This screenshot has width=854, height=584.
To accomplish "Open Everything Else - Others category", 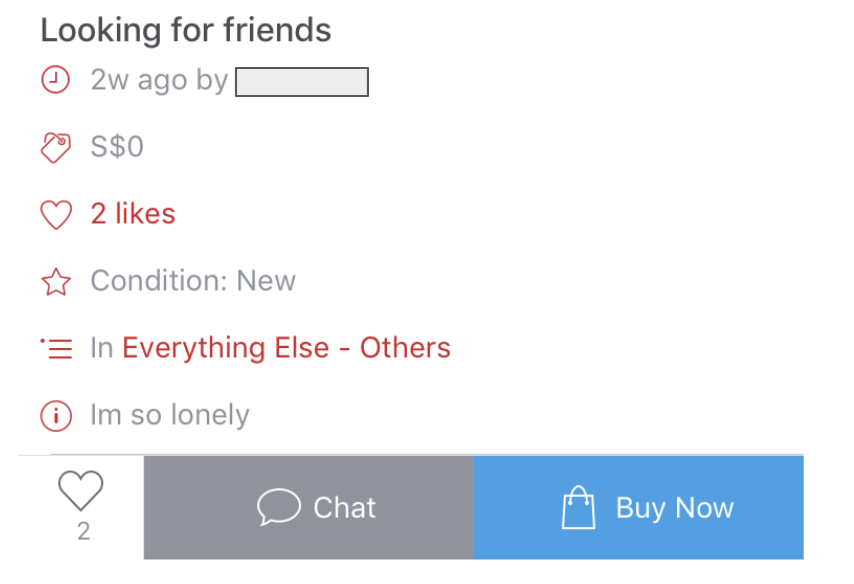I will point(286,348).
